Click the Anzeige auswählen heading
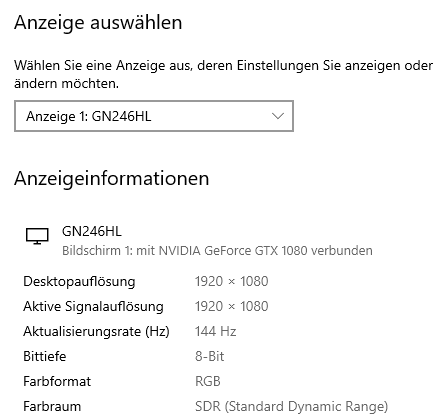The width and height of the screenshot is (444, 420). (x=98, y=23)
